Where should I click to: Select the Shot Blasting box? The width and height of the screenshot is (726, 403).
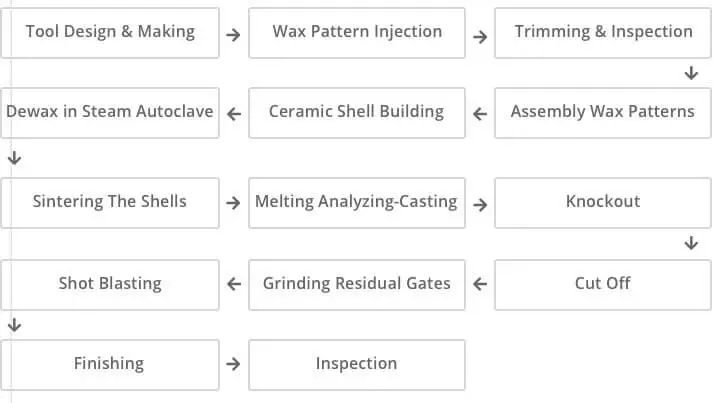click(110, 284)
